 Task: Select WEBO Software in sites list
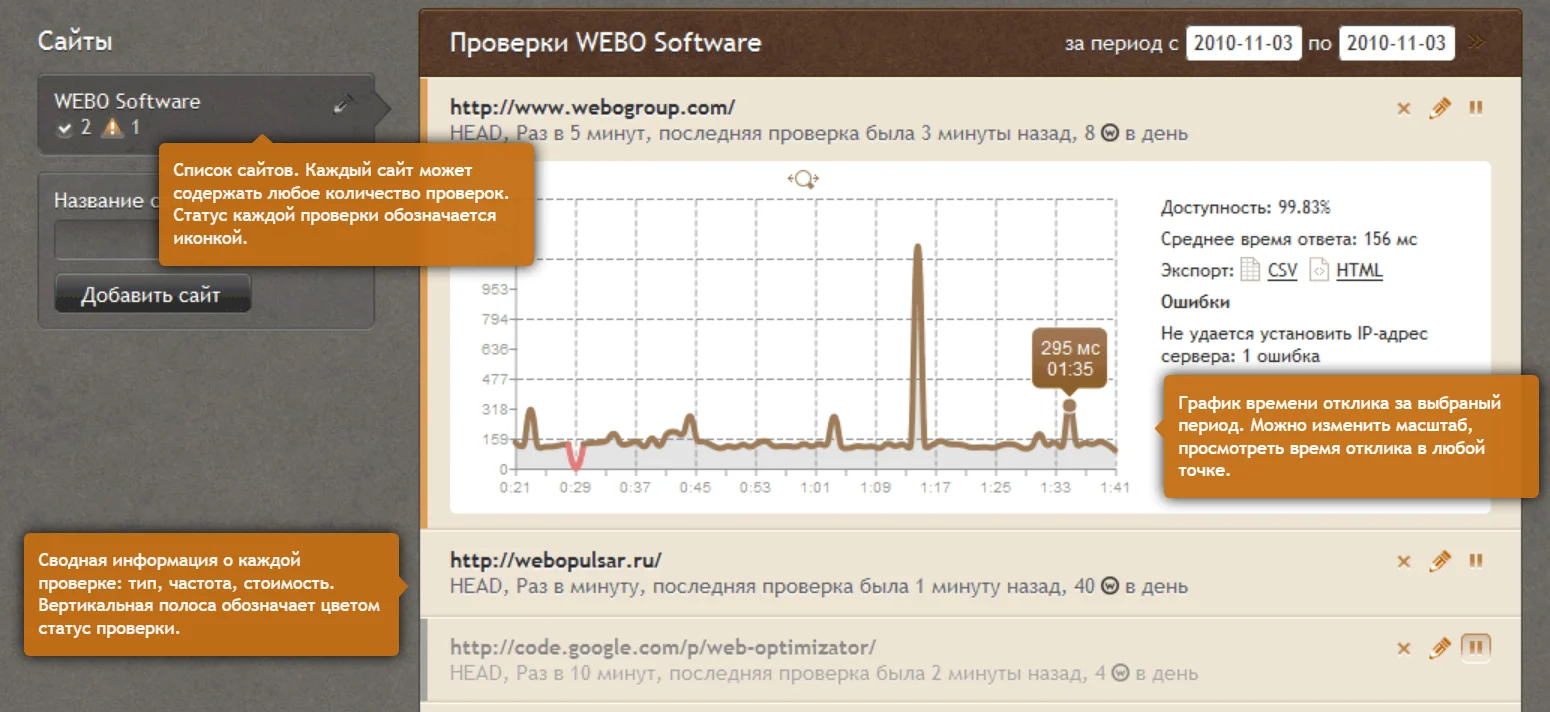pos(127,101)
